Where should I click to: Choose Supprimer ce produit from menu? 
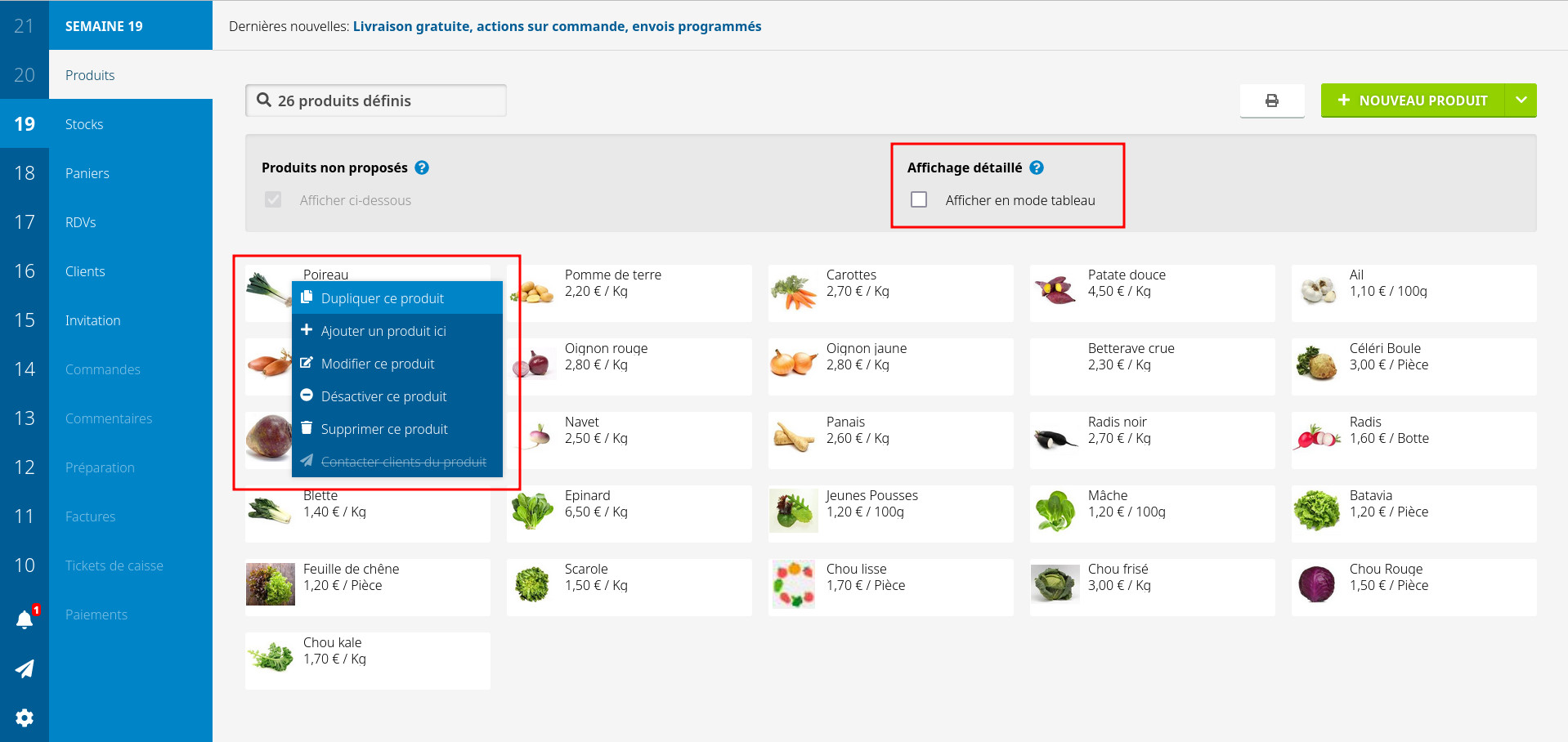click(384, 429)
